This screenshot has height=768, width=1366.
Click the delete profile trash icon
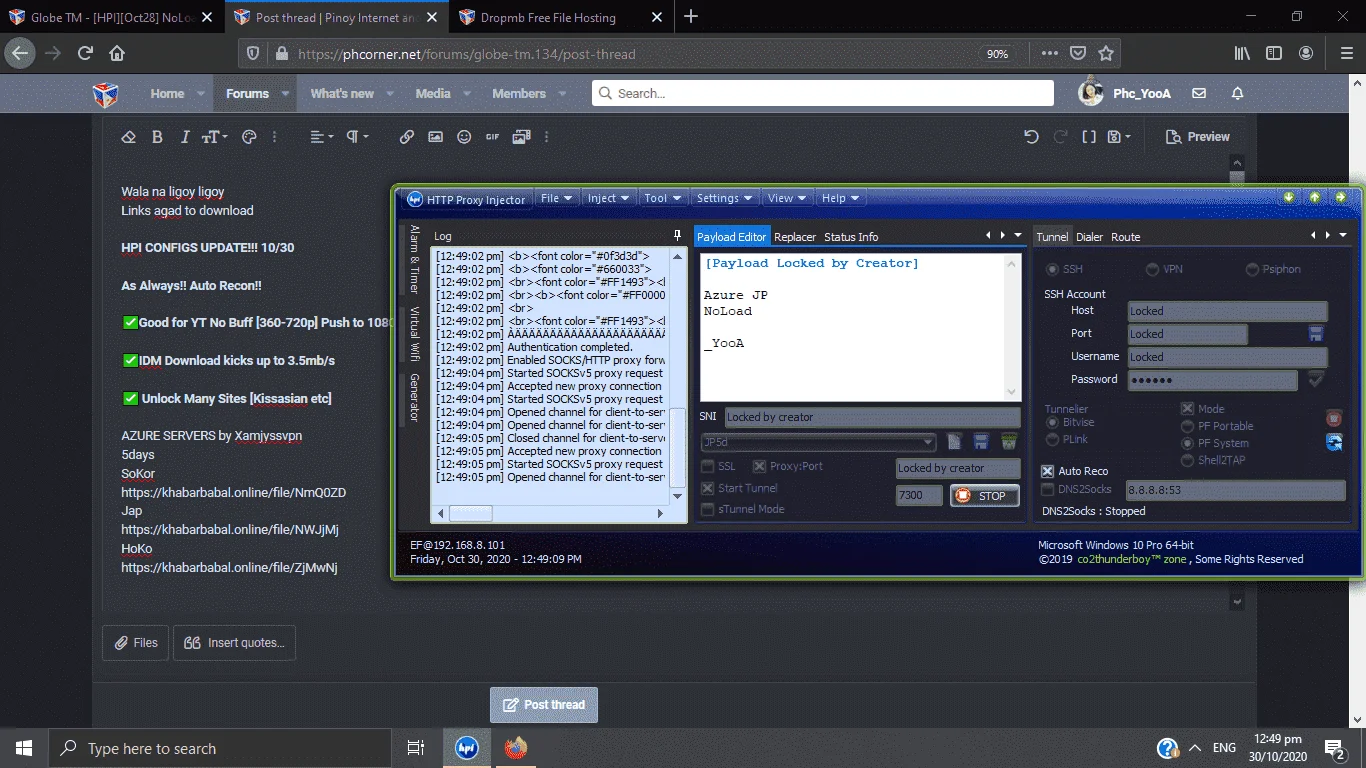(1009, 441)
